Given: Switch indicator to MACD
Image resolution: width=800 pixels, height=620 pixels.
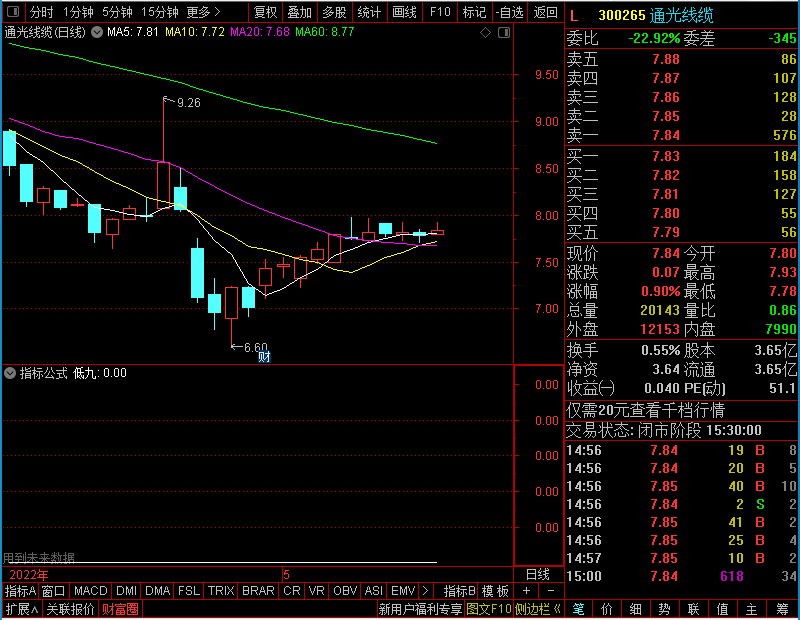Looking at the screenshot, I should point(90,591).
